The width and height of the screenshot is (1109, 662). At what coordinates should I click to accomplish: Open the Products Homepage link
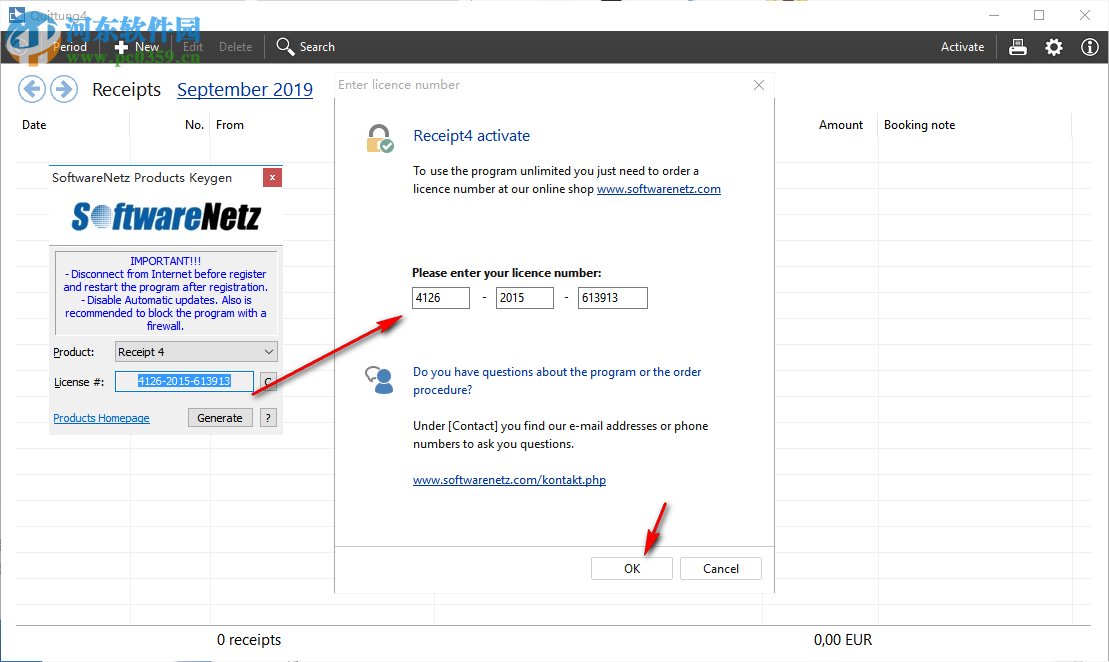[x=101, y=417]
